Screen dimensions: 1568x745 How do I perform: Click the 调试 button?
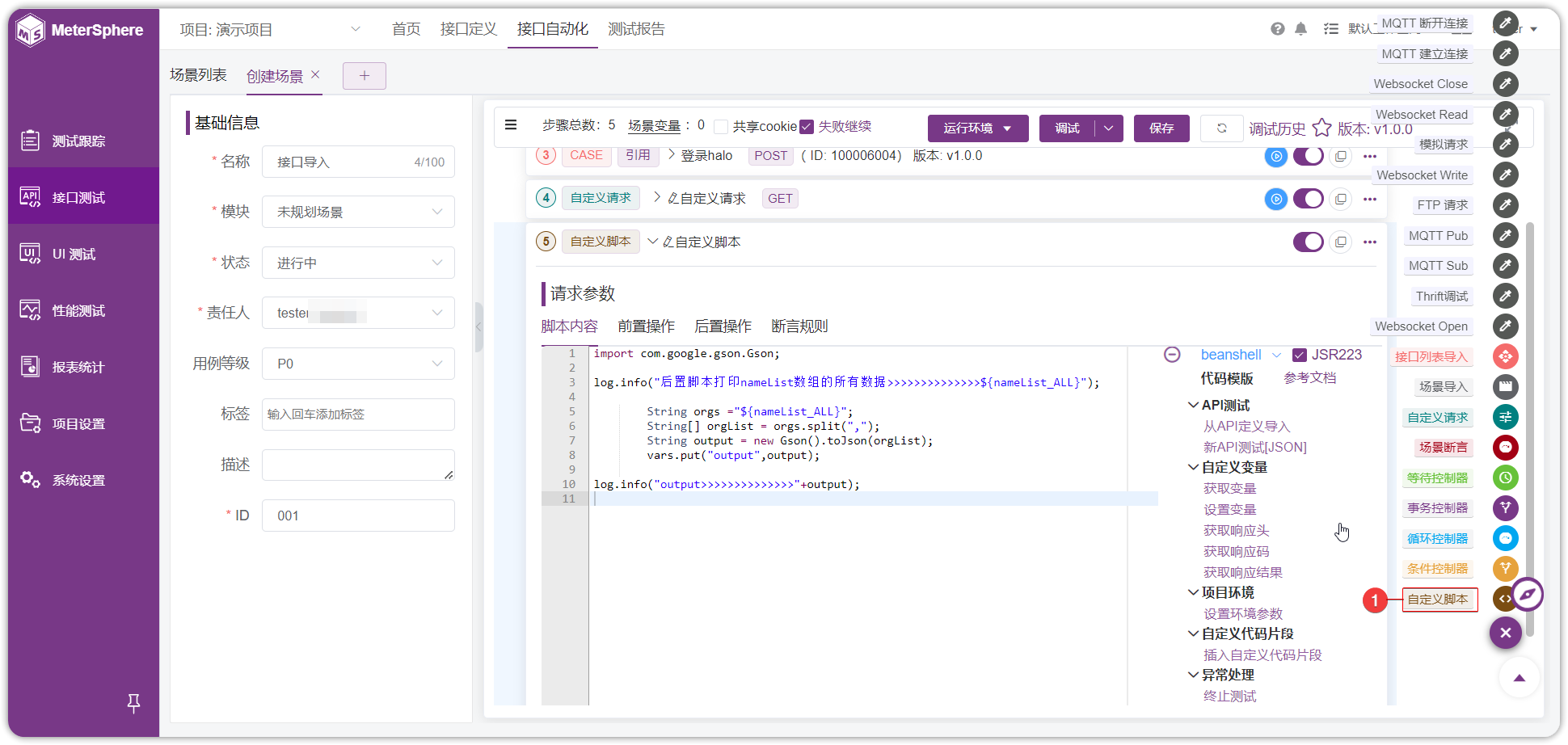click(x=1067, y=128)
